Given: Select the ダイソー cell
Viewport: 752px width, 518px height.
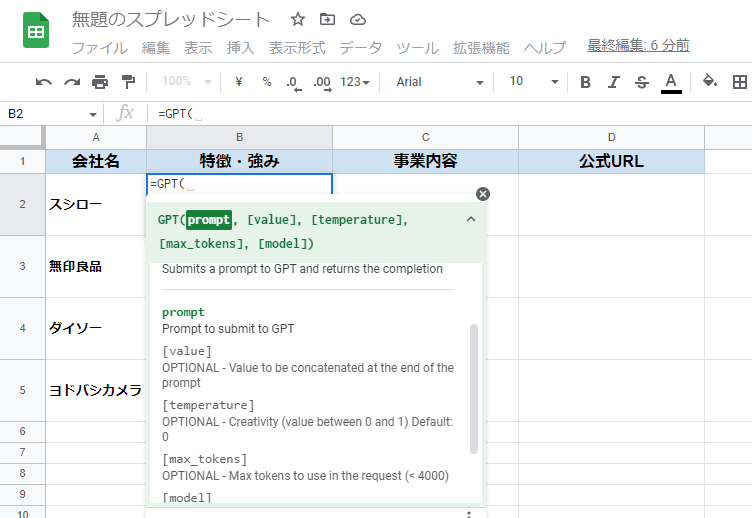Looking at the screenshot, I should (x=96, y=328).
